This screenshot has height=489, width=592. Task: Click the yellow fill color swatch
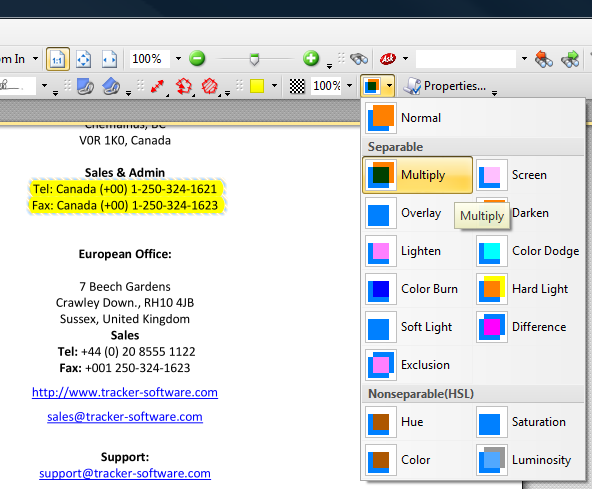click(x=257, y=86)
